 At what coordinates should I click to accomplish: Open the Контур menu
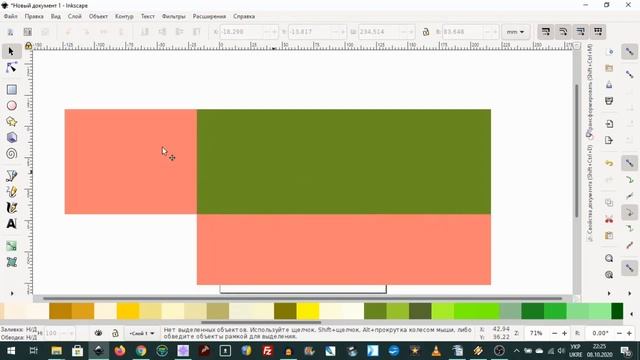pyautogui.click(x=124, y=16)
